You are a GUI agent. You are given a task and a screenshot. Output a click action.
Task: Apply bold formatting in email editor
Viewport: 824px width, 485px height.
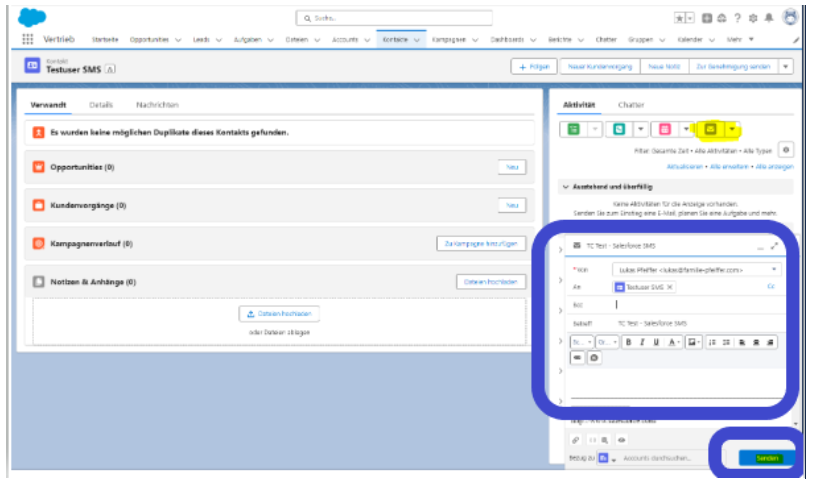tap(629, 341)
